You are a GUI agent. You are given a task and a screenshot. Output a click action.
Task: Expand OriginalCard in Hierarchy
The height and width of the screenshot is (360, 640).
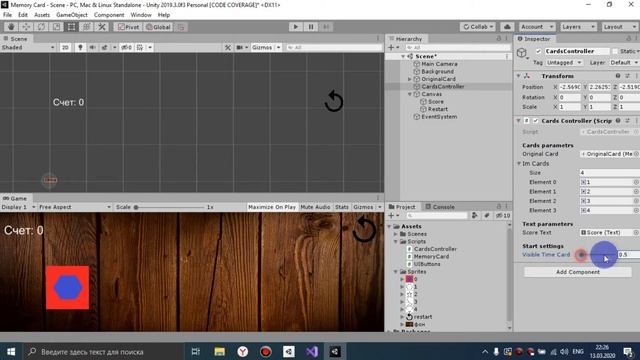click(410, 79)
